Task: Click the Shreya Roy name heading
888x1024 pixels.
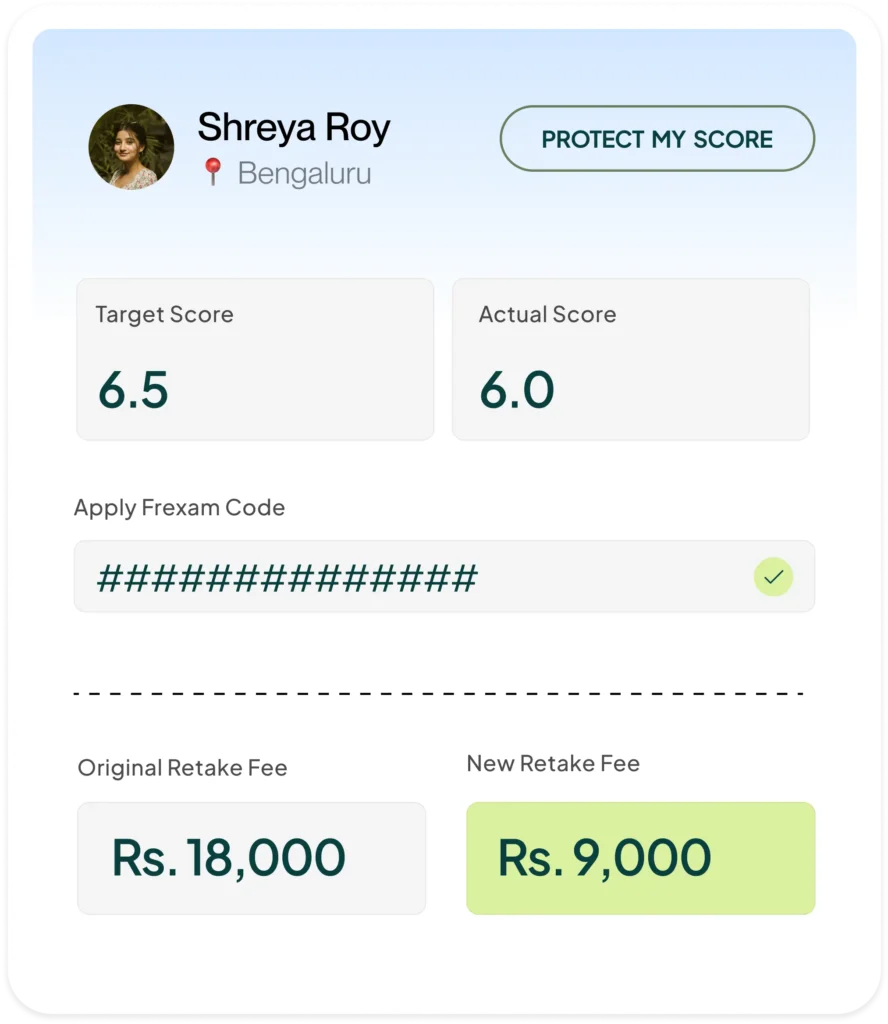Action: click(x=293, y=128)
